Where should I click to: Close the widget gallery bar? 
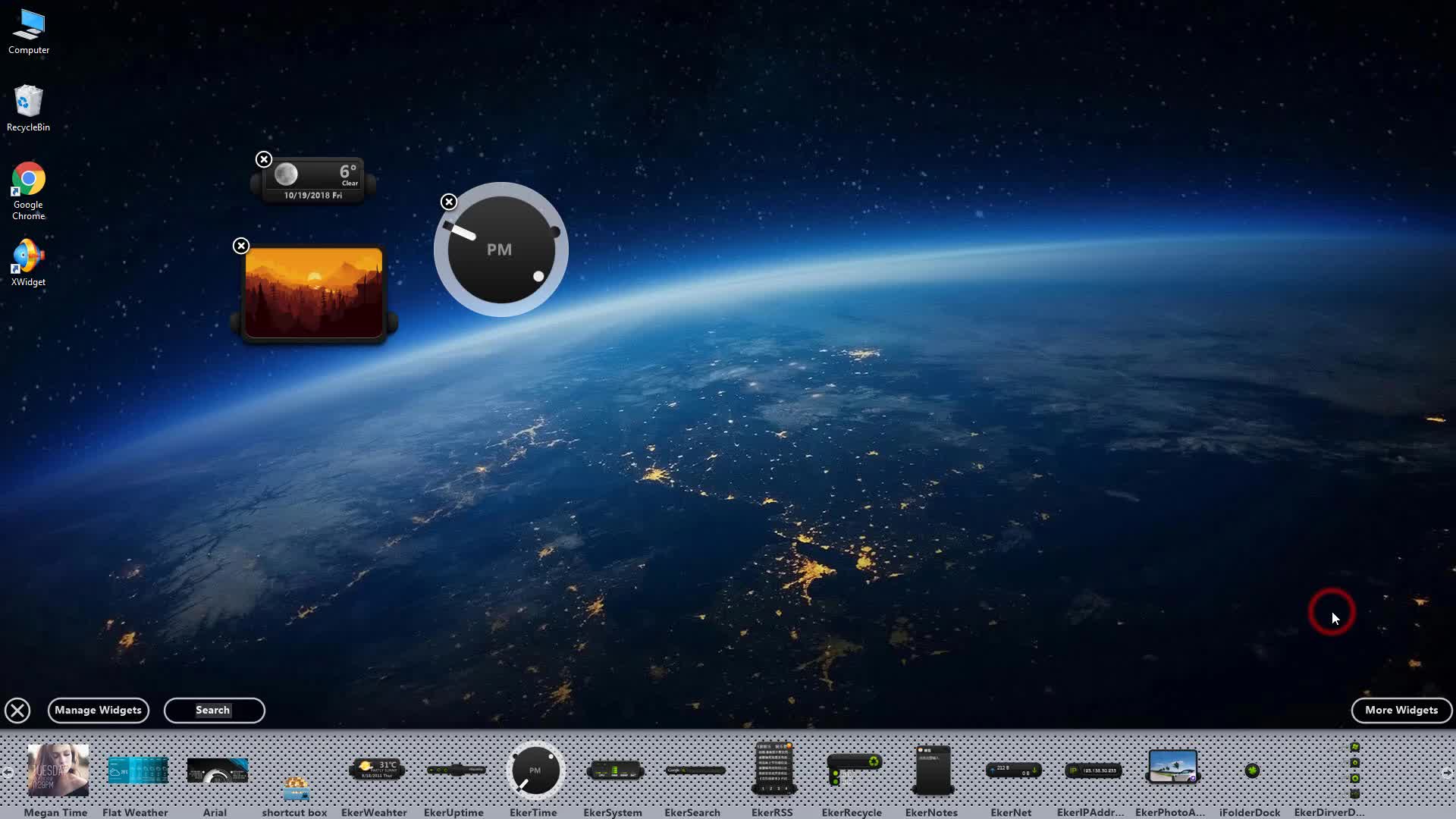(17, 711)
